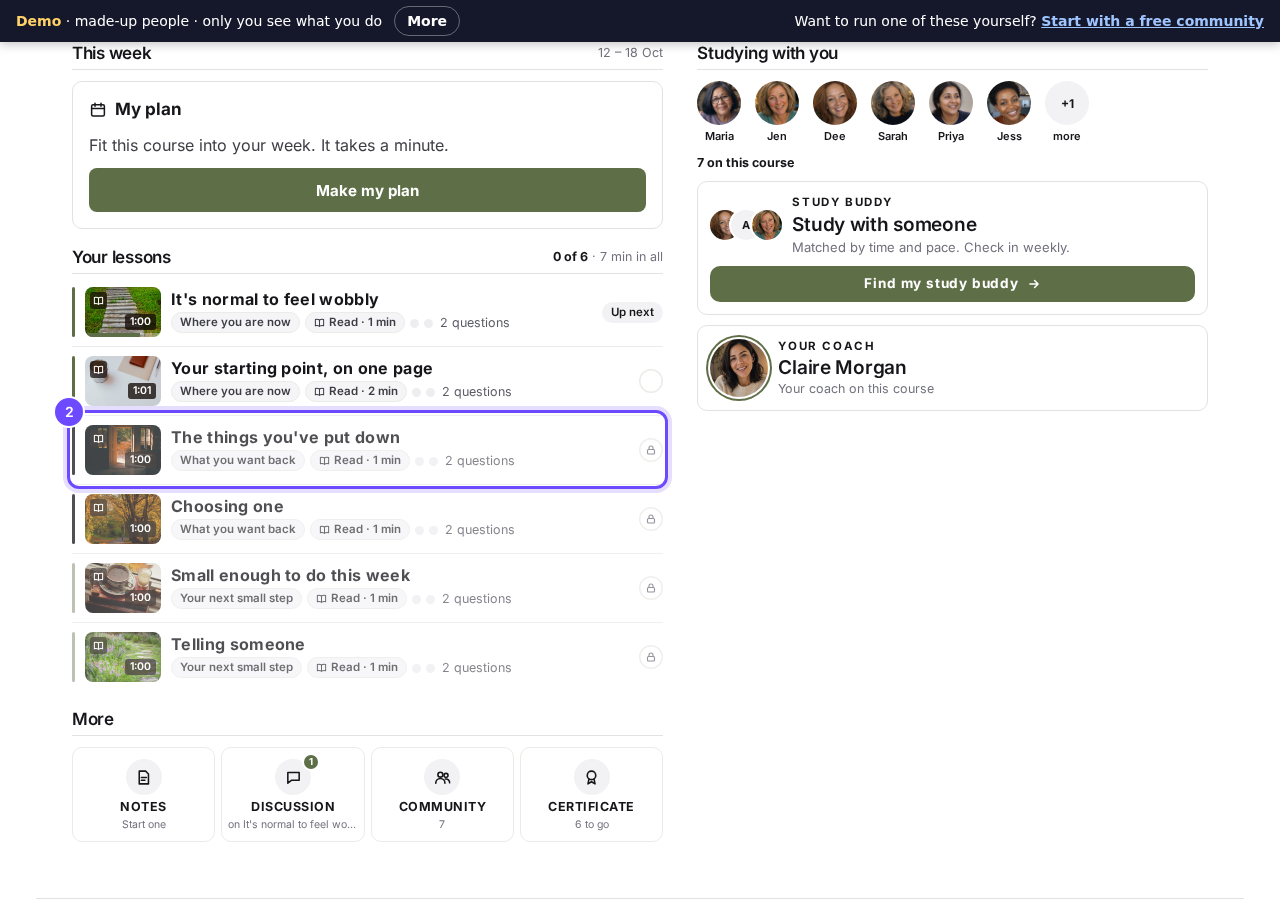1280x900 pixels.
Task: Click the '12 – 18 Oct' date range
Action: tap(630, 53)
